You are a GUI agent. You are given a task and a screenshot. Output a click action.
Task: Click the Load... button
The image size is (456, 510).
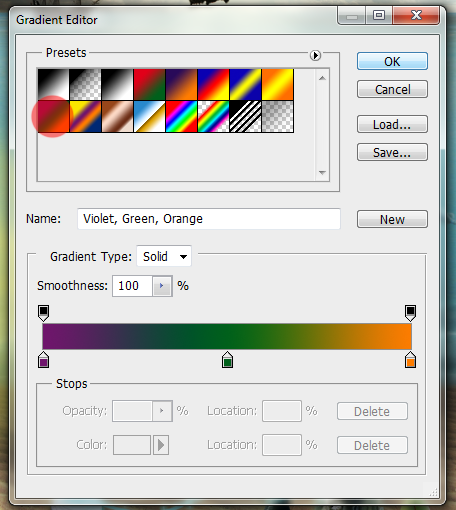[392, 124]
